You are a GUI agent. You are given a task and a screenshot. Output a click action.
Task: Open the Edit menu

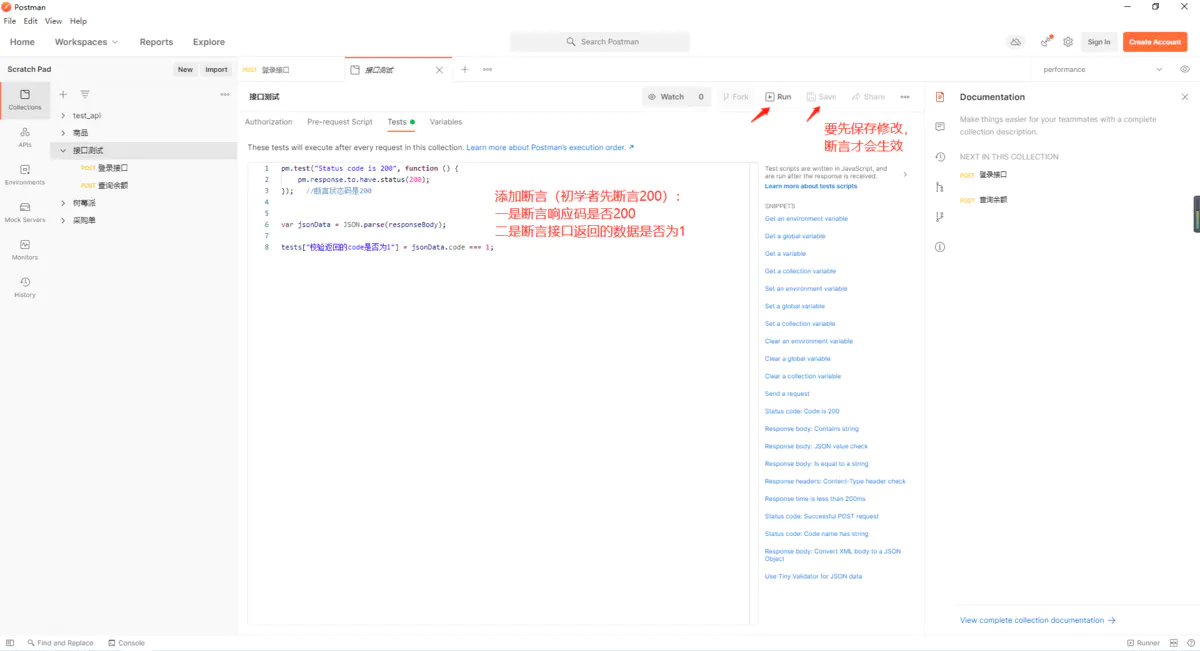pyautogui.click(x=31, y=21)
